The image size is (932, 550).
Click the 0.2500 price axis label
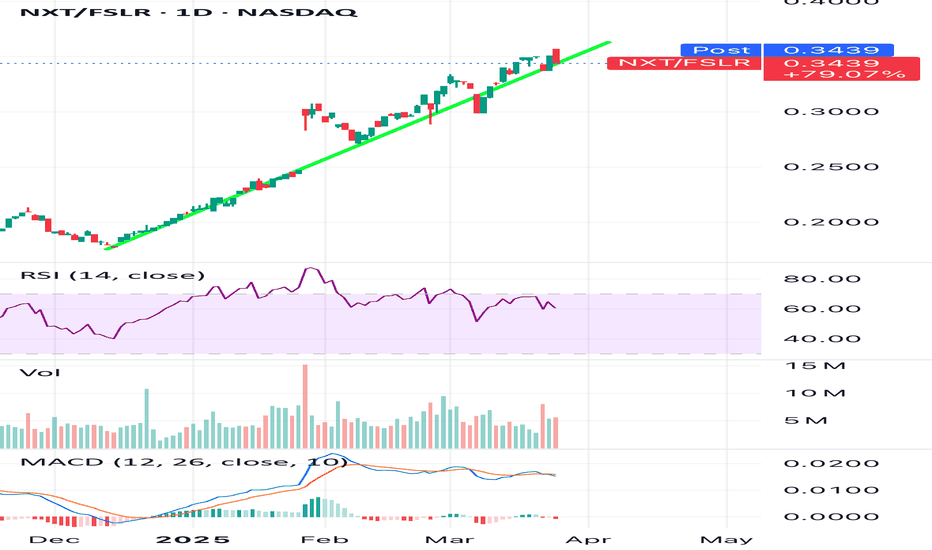click(x=831, y=166)
